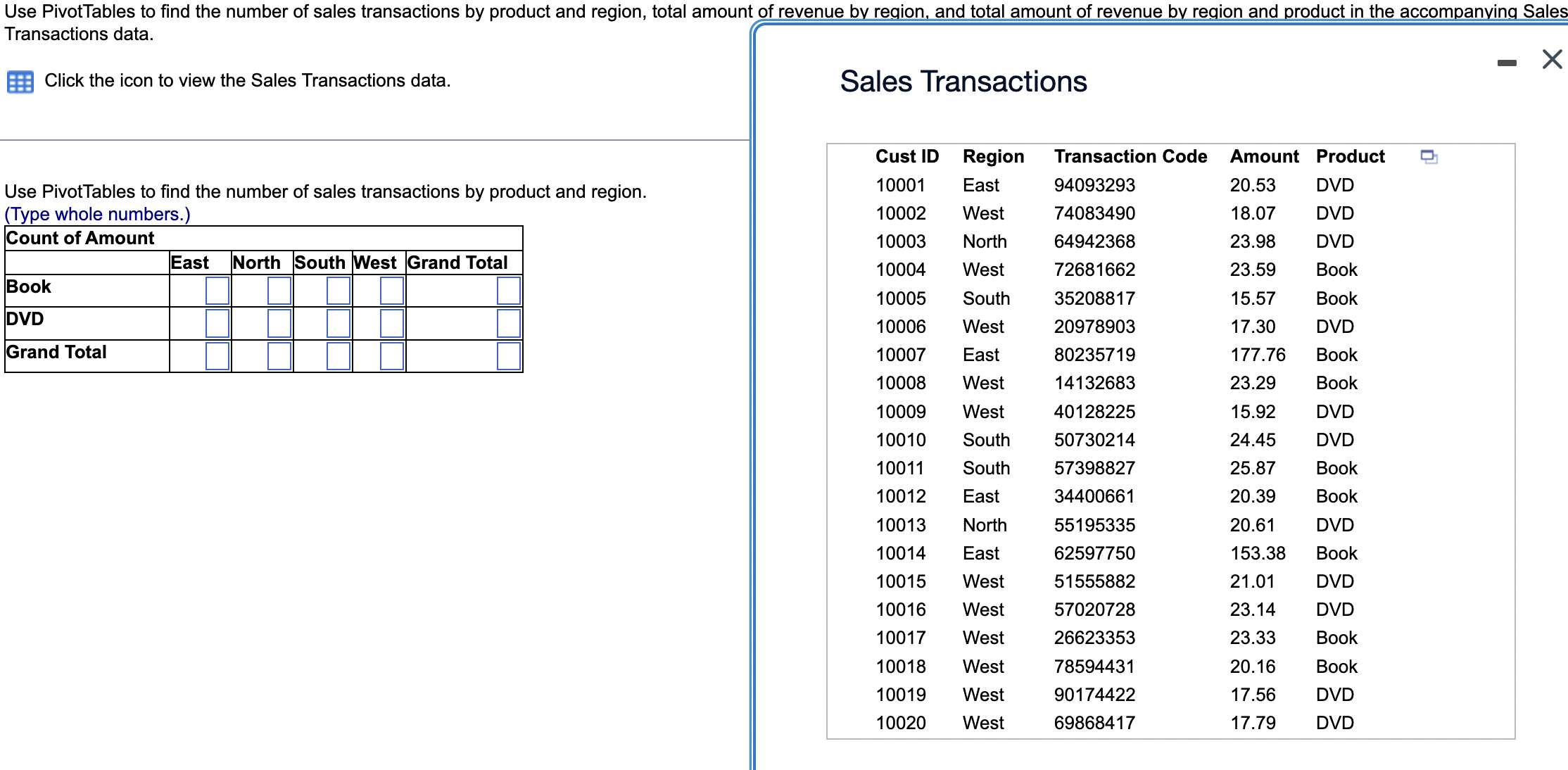
Task: Click the Sales Transactions window title
Action: coord(963,81)
